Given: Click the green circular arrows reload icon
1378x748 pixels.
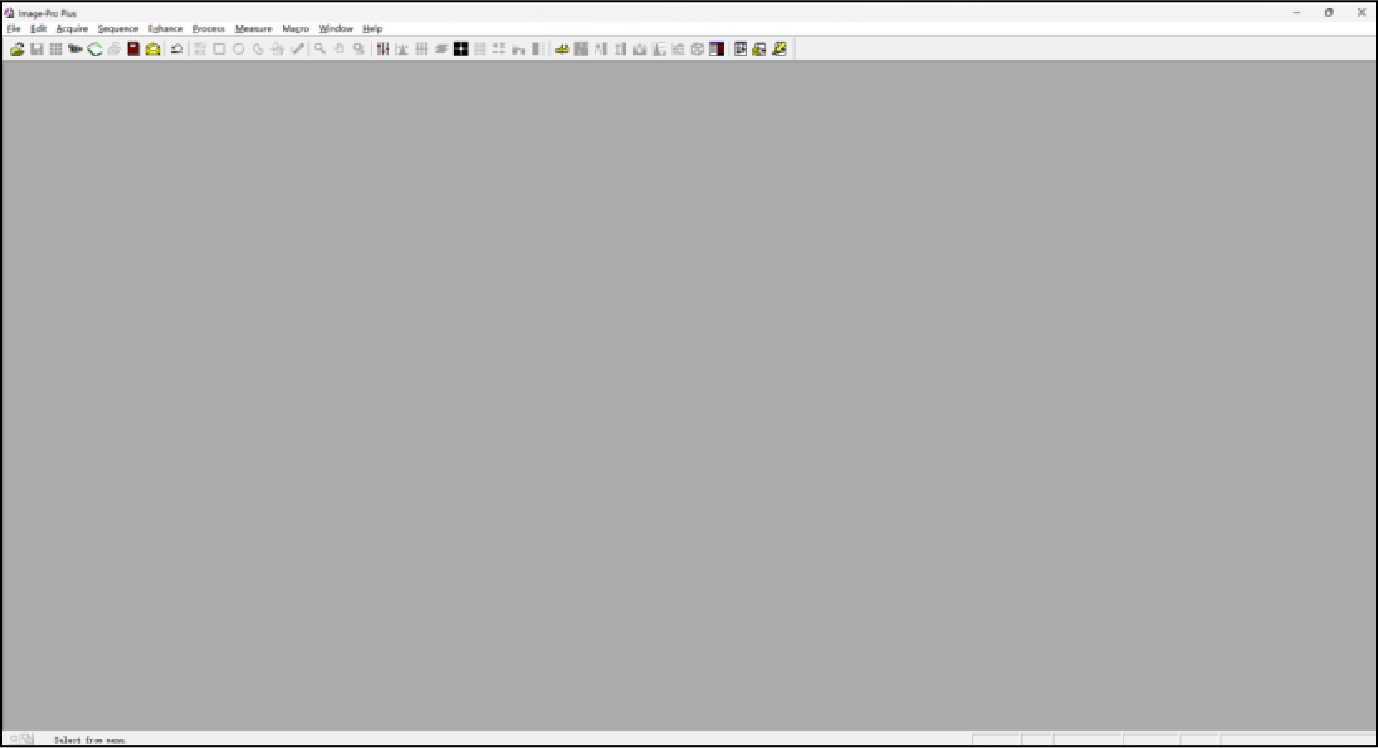Looking at the screenshot, I should [x=95, y=49].
